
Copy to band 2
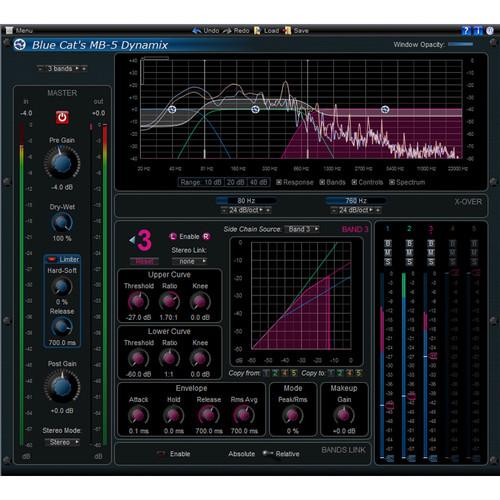(x=340, y=373)
